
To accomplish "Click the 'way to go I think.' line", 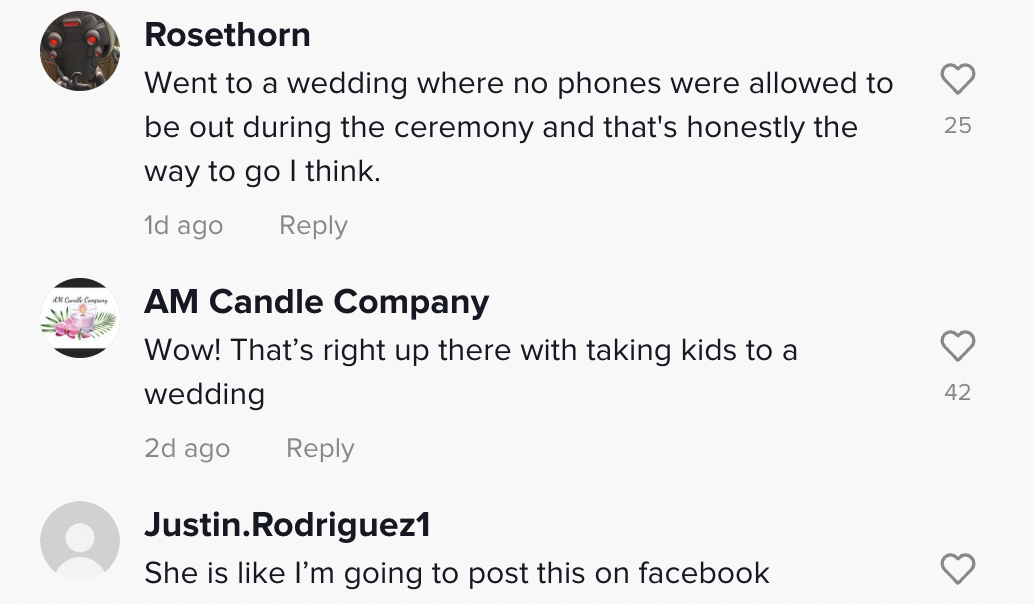I will click(262, 172).
